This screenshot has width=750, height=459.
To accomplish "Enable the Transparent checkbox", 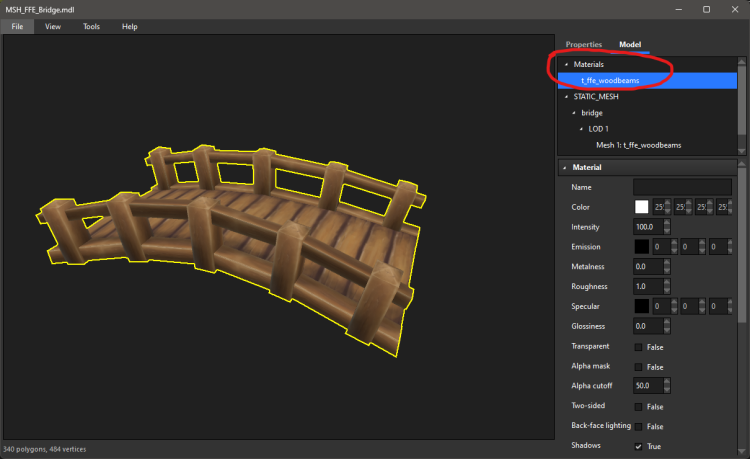I will click(x=639, y=347).
